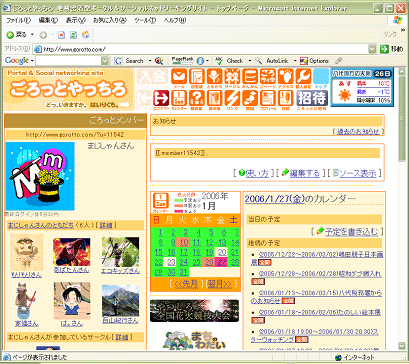Image resolution: width=409 pixels, height=364 pixels.
Task: Select day 10 in the calendar
Action: (184, 242)
